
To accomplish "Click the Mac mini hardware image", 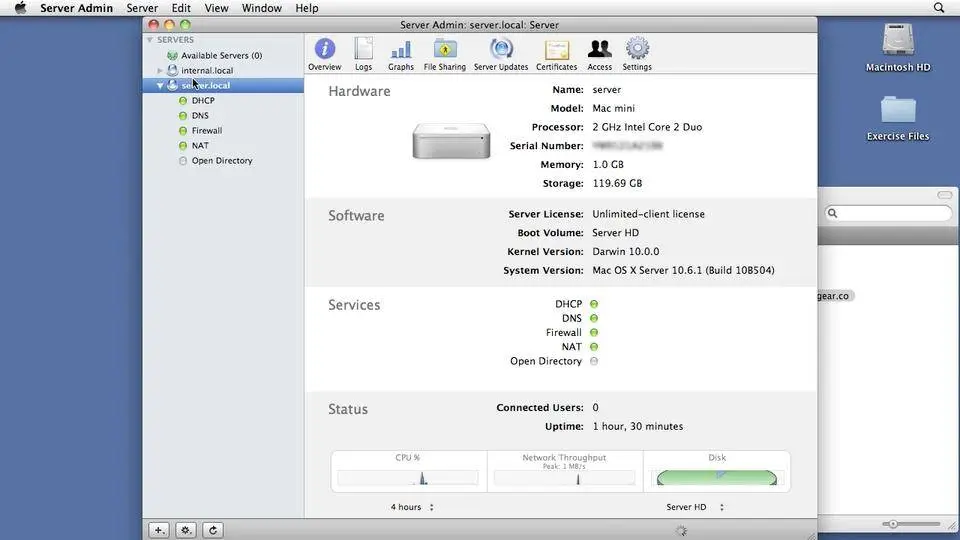I will coord(451,141).
